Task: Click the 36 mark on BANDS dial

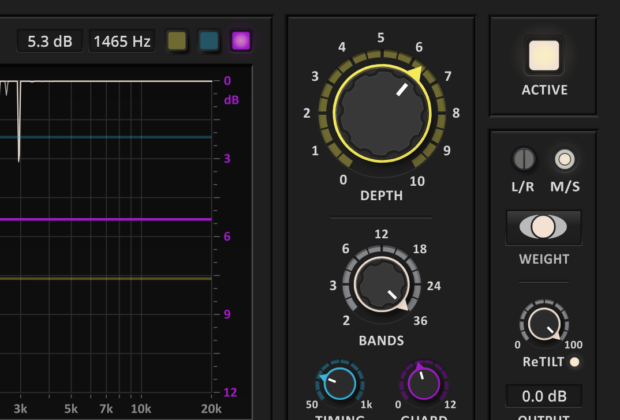Action: [420, 321]
